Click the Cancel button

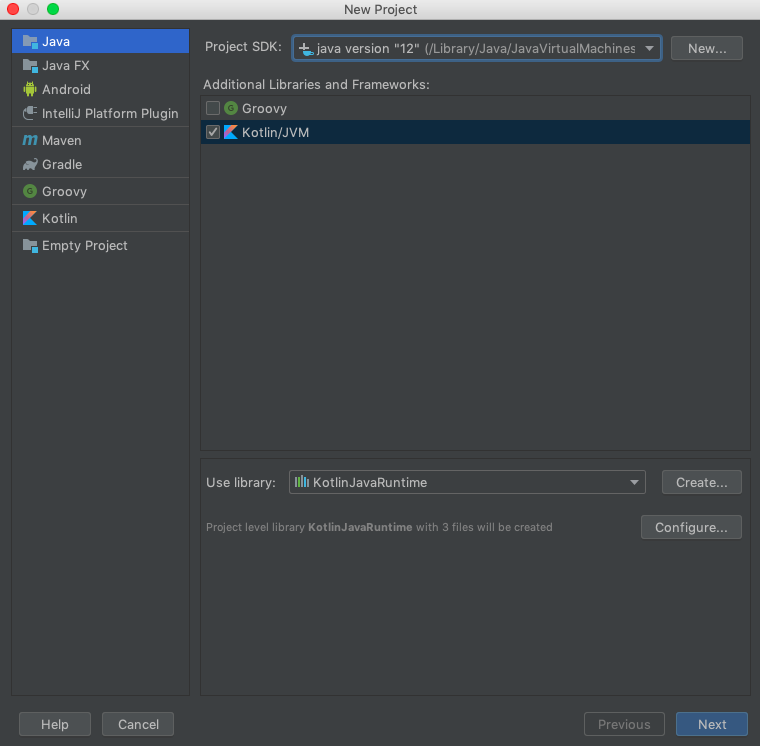[x=138, y=724]
